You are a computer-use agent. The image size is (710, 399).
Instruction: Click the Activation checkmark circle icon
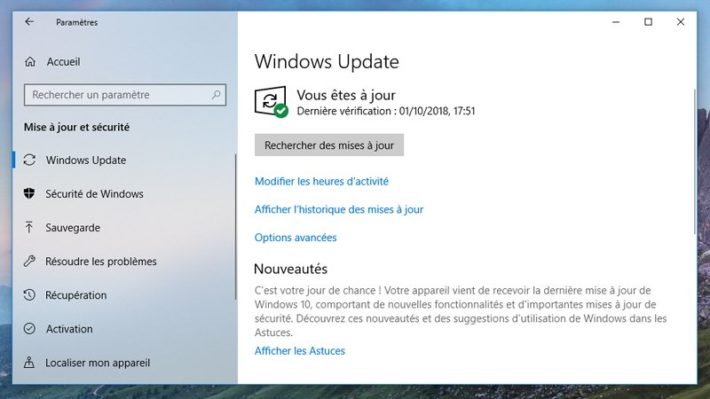click(x=29, y=329)
